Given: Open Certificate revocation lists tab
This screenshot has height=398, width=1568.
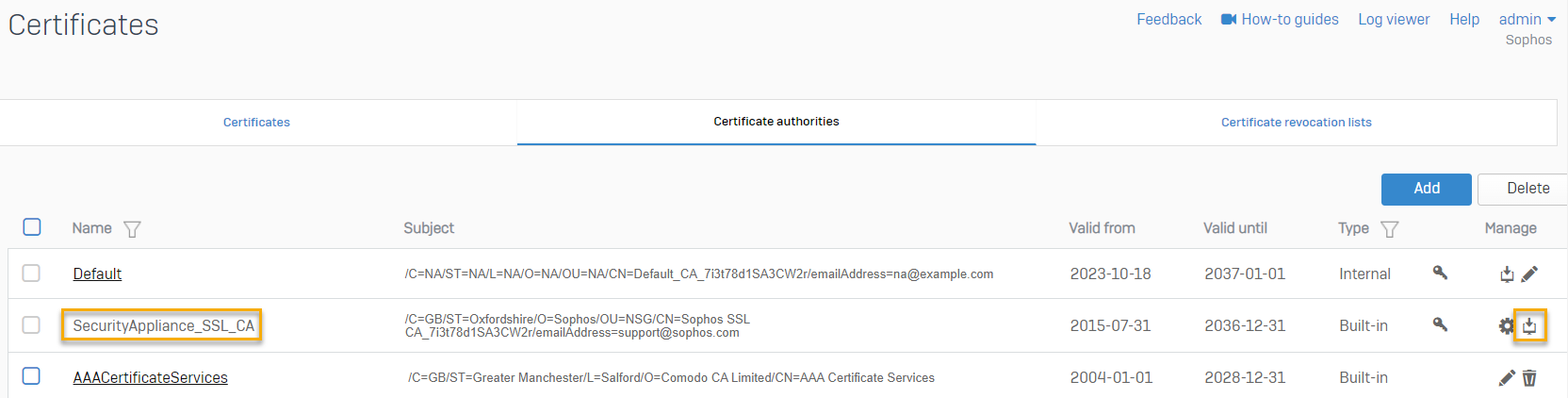Looking at the screenshot, I should 1296,123.
